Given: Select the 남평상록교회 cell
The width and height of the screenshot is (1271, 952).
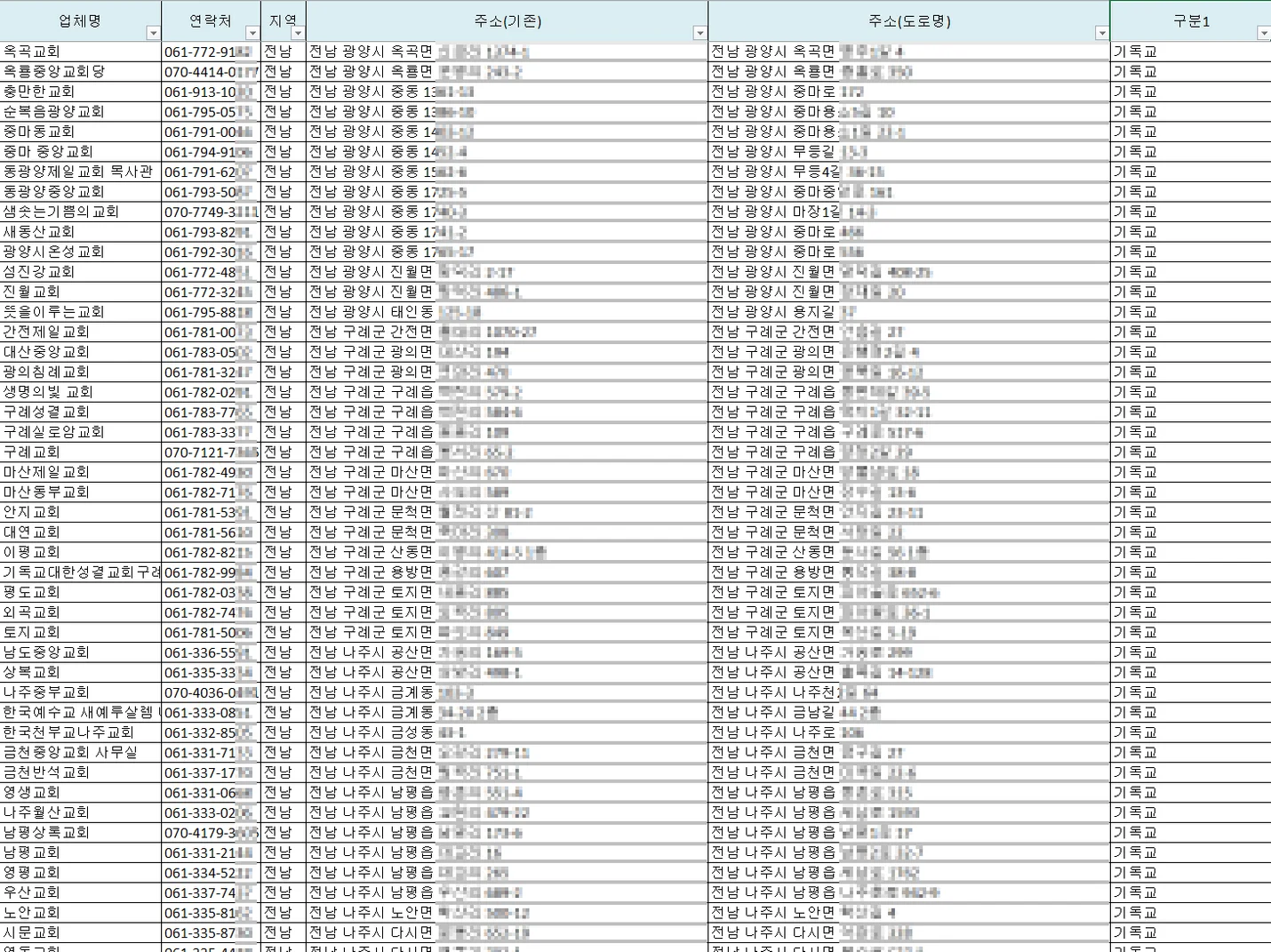Looking at the screenshot, I should (81, 833).
